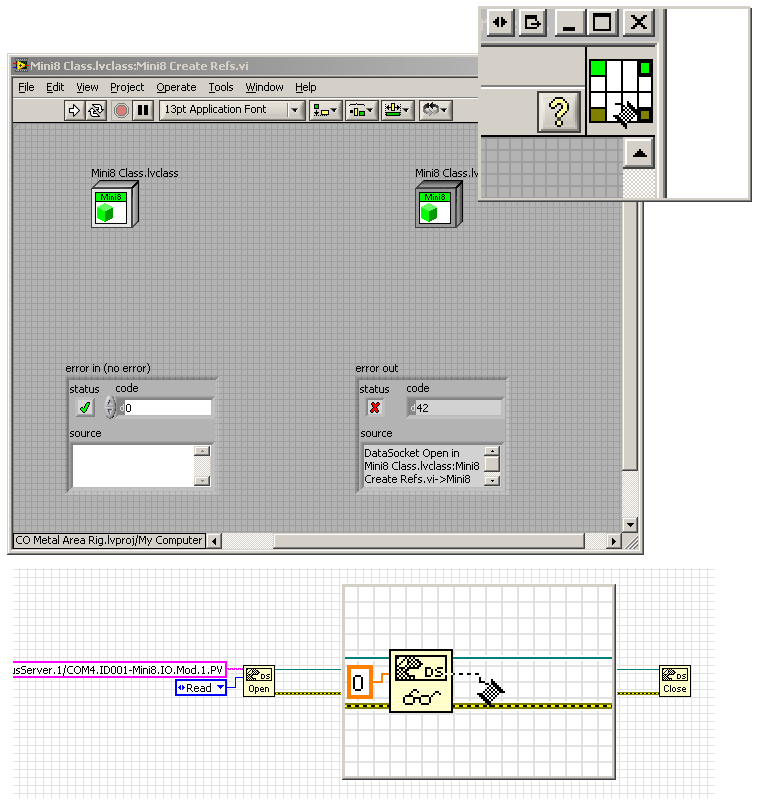Click error out source scroll up arrow
The image size is (759, 810).
pos(492,451)
